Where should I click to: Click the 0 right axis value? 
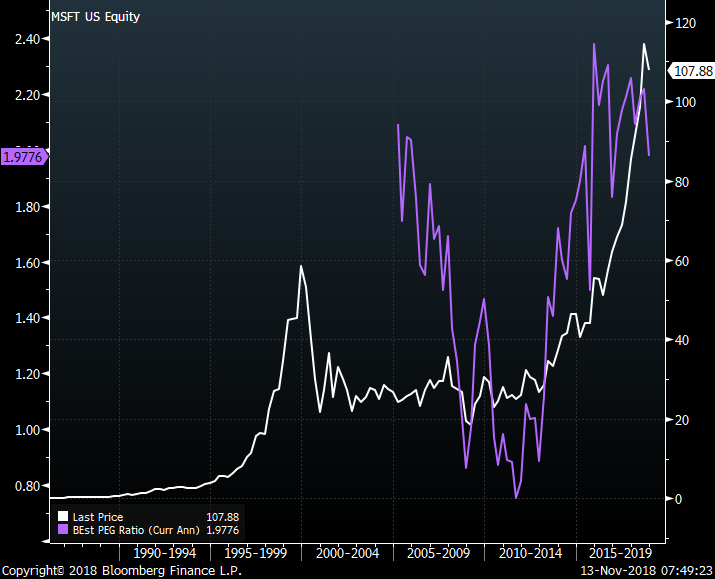click(x=679, y=499)
